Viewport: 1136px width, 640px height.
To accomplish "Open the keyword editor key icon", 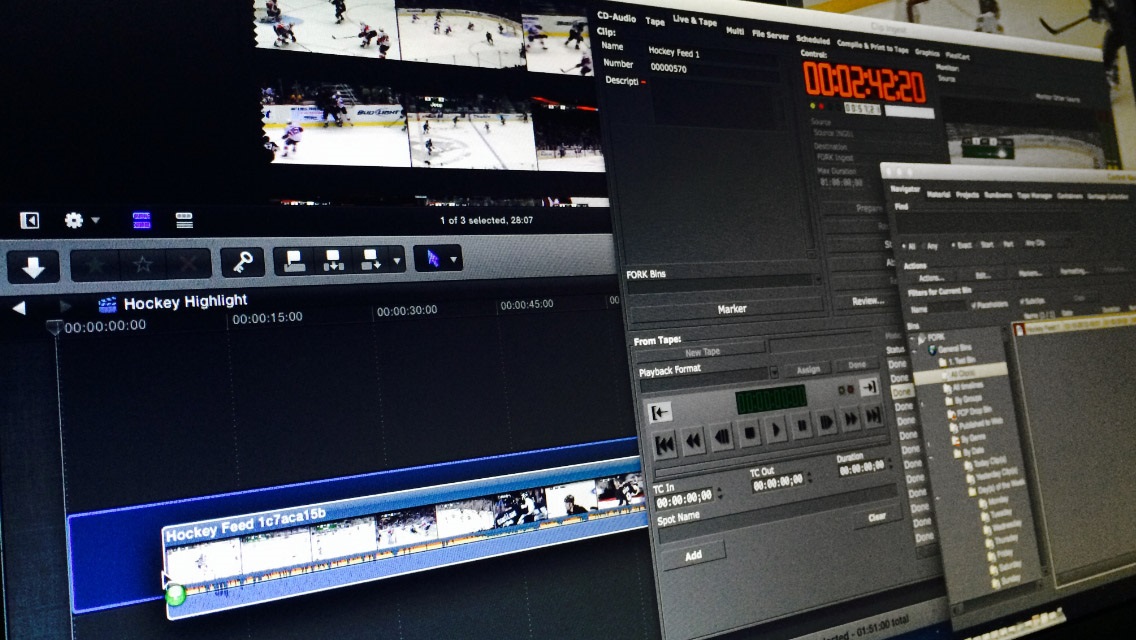I will click(241, 263).
